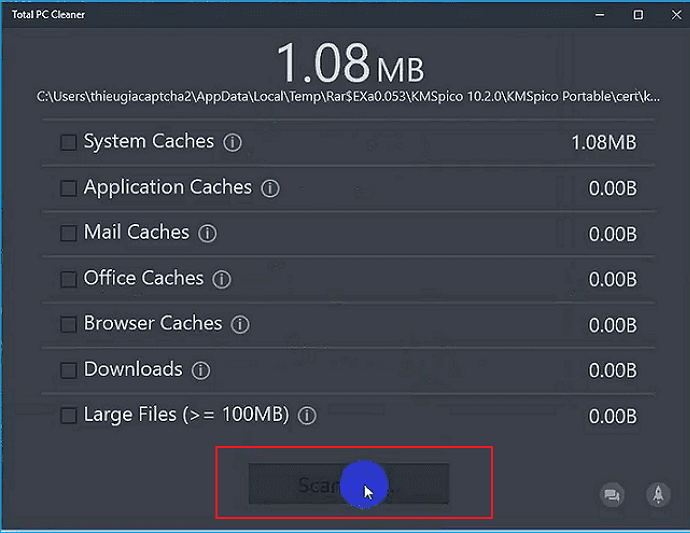Click the info icon beside Downloads
The height and width of the screenshot is (533, 690).
coord(201,371)
